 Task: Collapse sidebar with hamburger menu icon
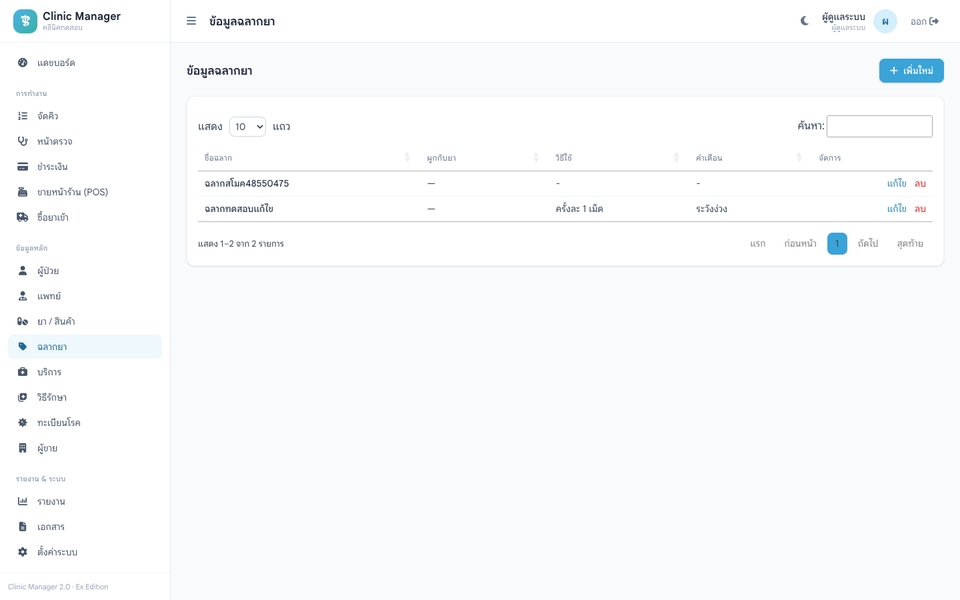coord(191,21)
